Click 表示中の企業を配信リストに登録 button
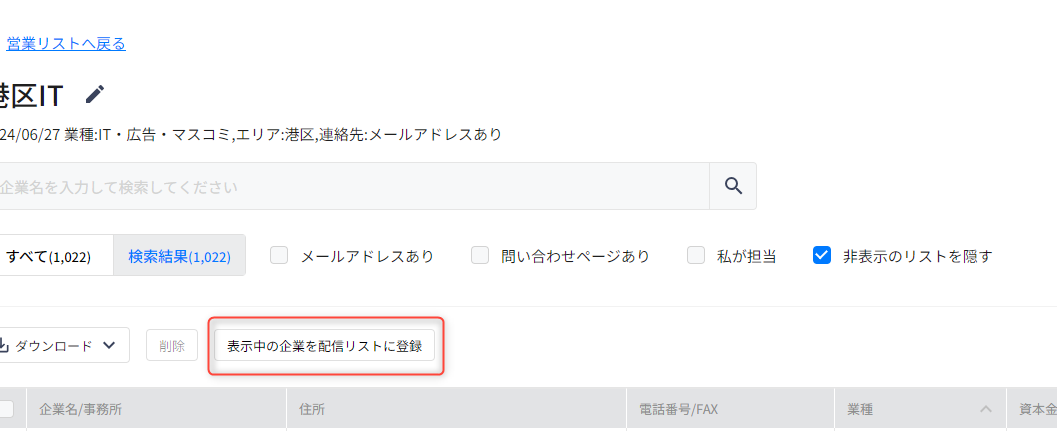The width and height of the screenshot is (1057, 431). (x=324, y=345)
